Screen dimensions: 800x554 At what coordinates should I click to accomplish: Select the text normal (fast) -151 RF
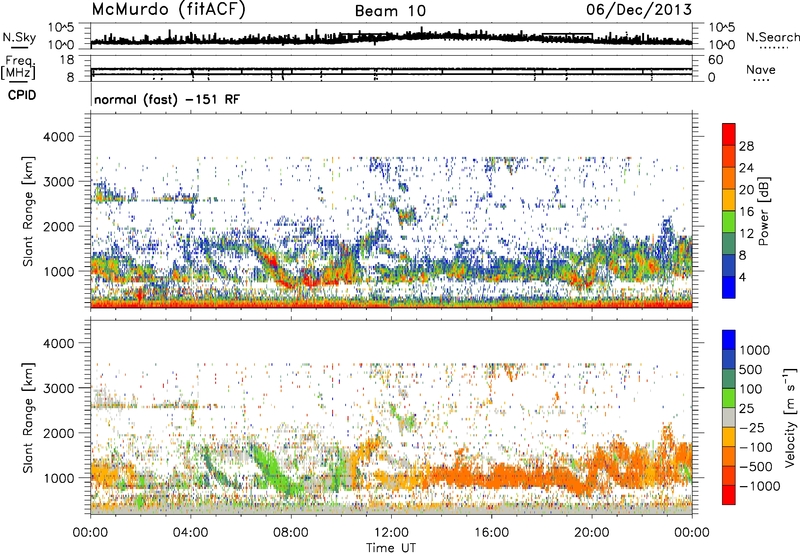[x=167, y=99]
